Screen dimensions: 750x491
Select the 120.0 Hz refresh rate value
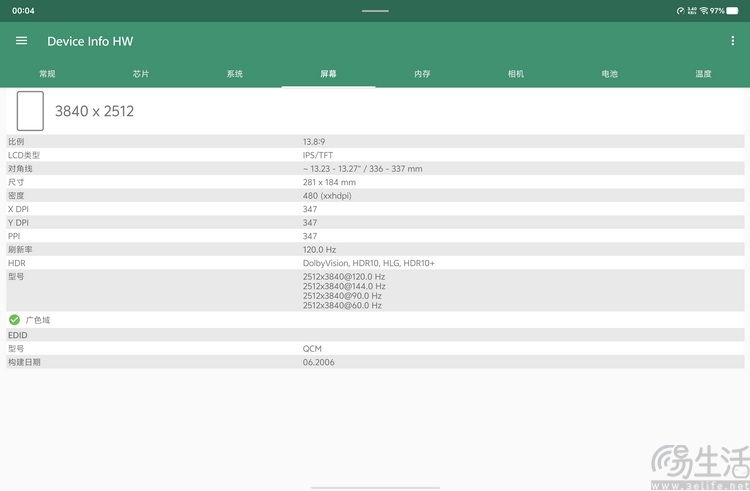(x=320, y=250)
